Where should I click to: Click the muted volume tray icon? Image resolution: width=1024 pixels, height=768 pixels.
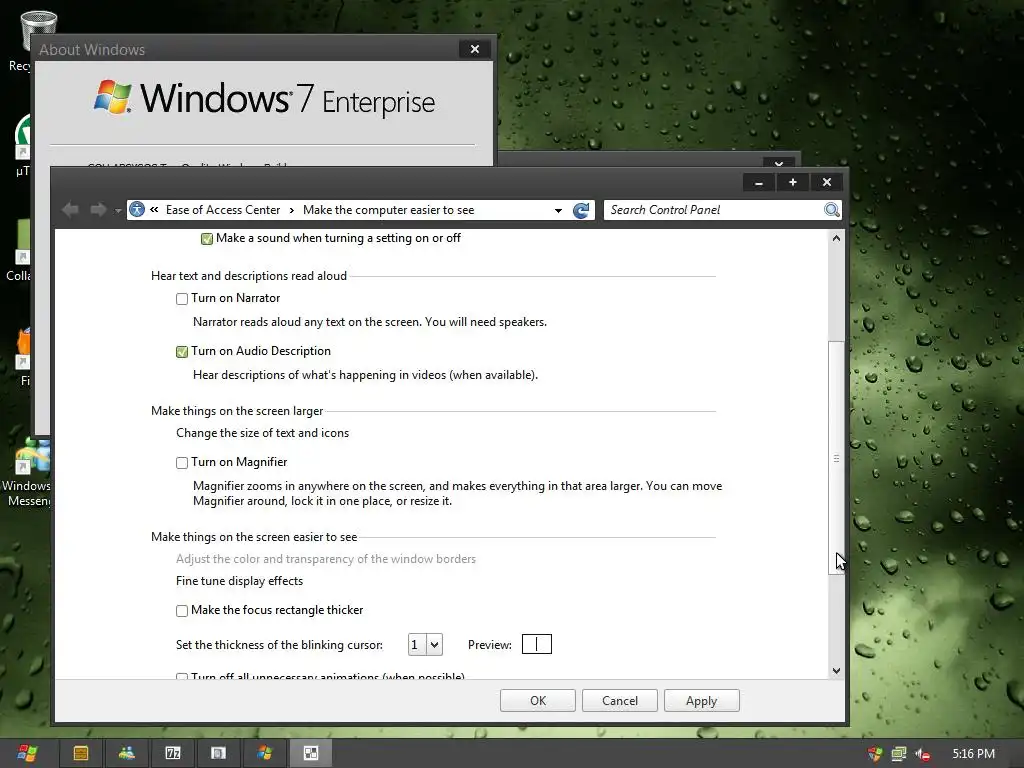tap(923, 754)
